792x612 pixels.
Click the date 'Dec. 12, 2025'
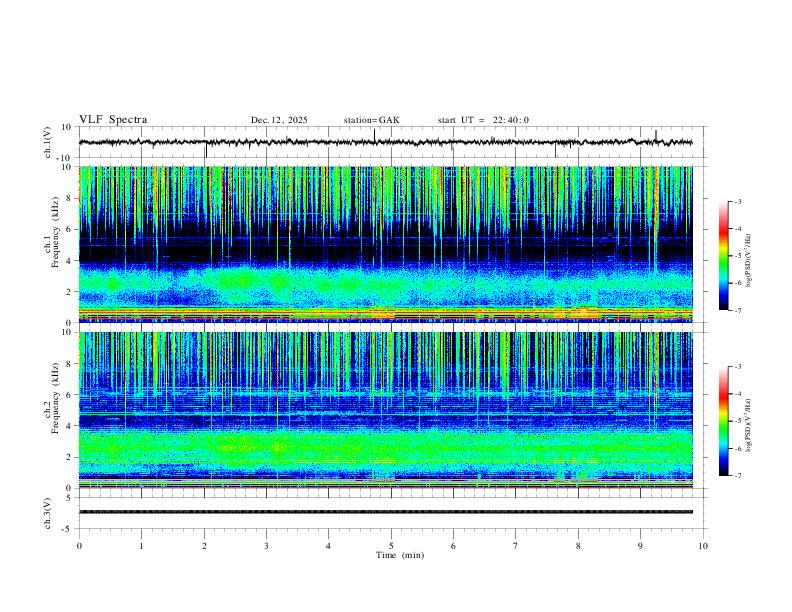click(279, 120)
